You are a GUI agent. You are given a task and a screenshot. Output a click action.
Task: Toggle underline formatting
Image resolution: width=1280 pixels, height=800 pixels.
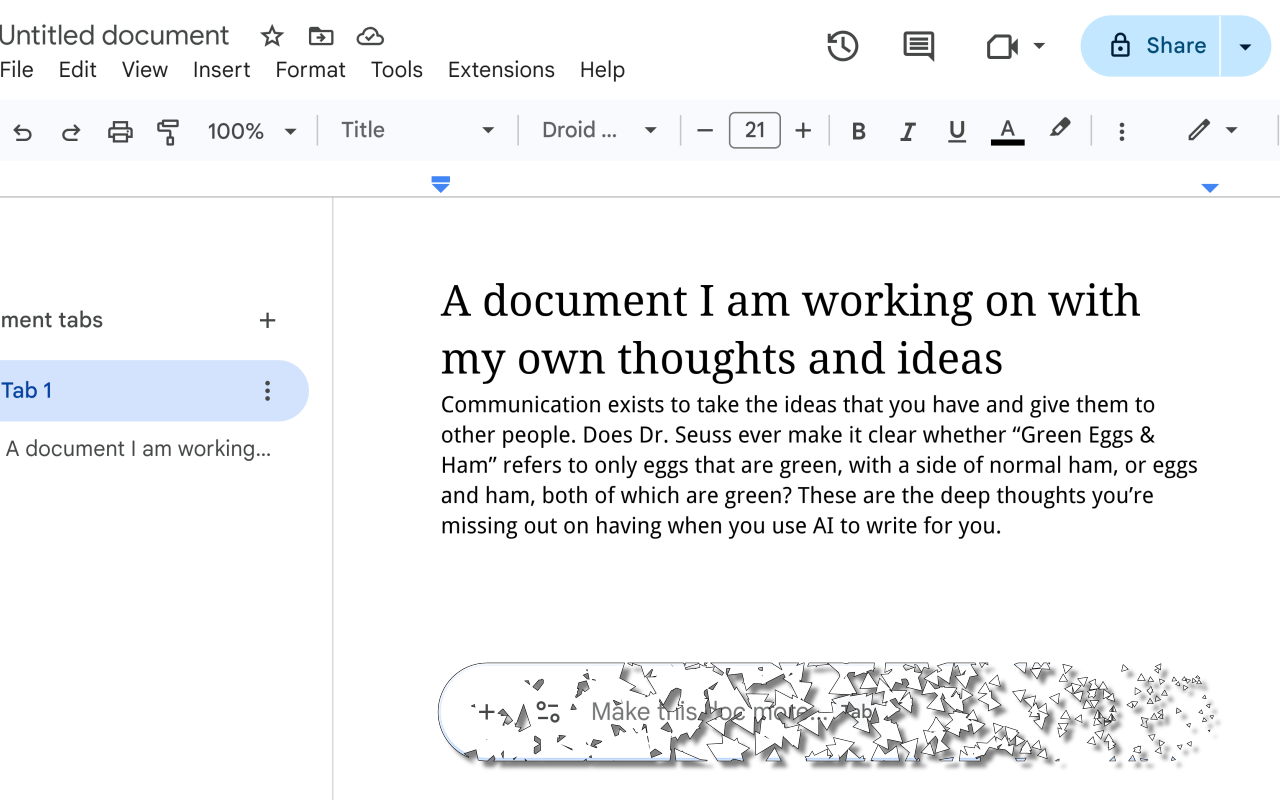957,131
